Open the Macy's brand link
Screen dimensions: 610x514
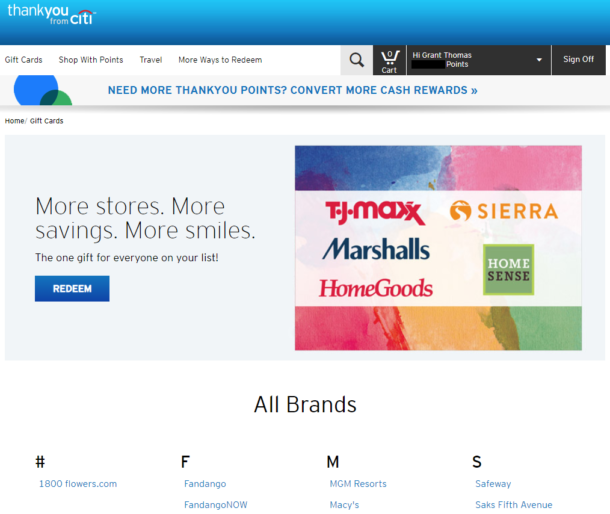point(344,505)
